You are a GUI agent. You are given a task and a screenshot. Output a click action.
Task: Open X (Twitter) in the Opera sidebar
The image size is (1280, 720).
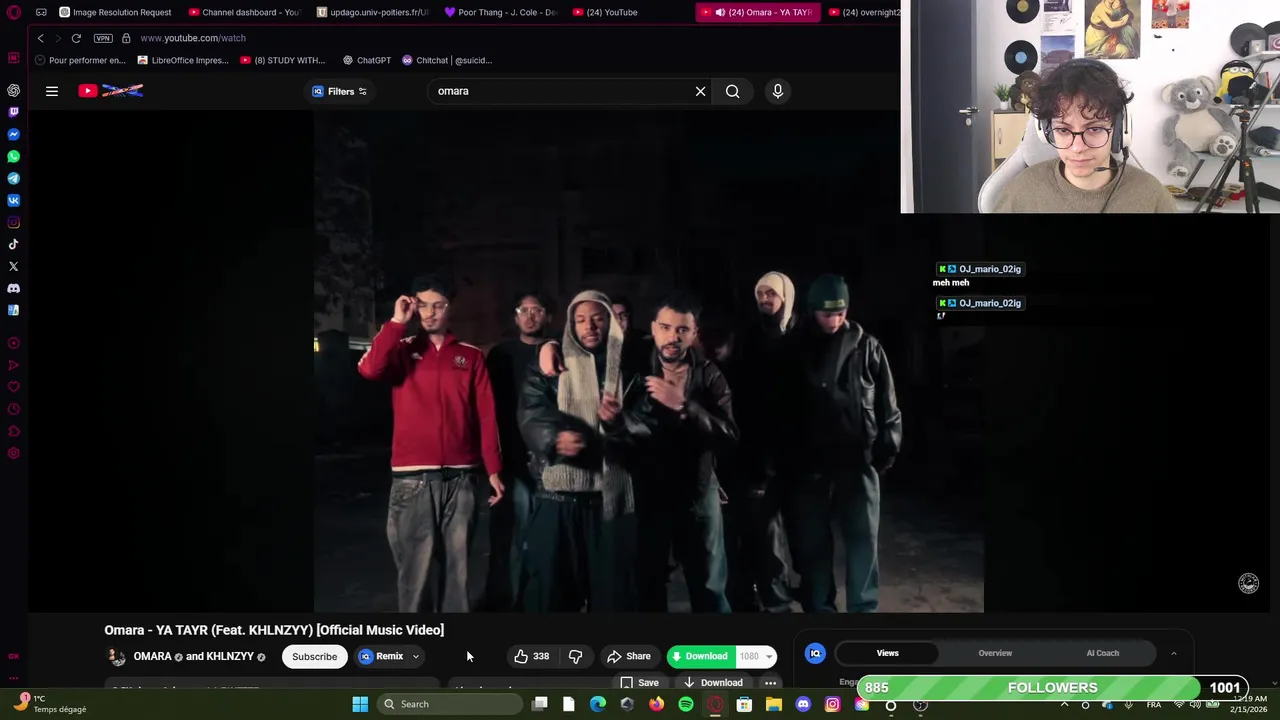point(13,266)
